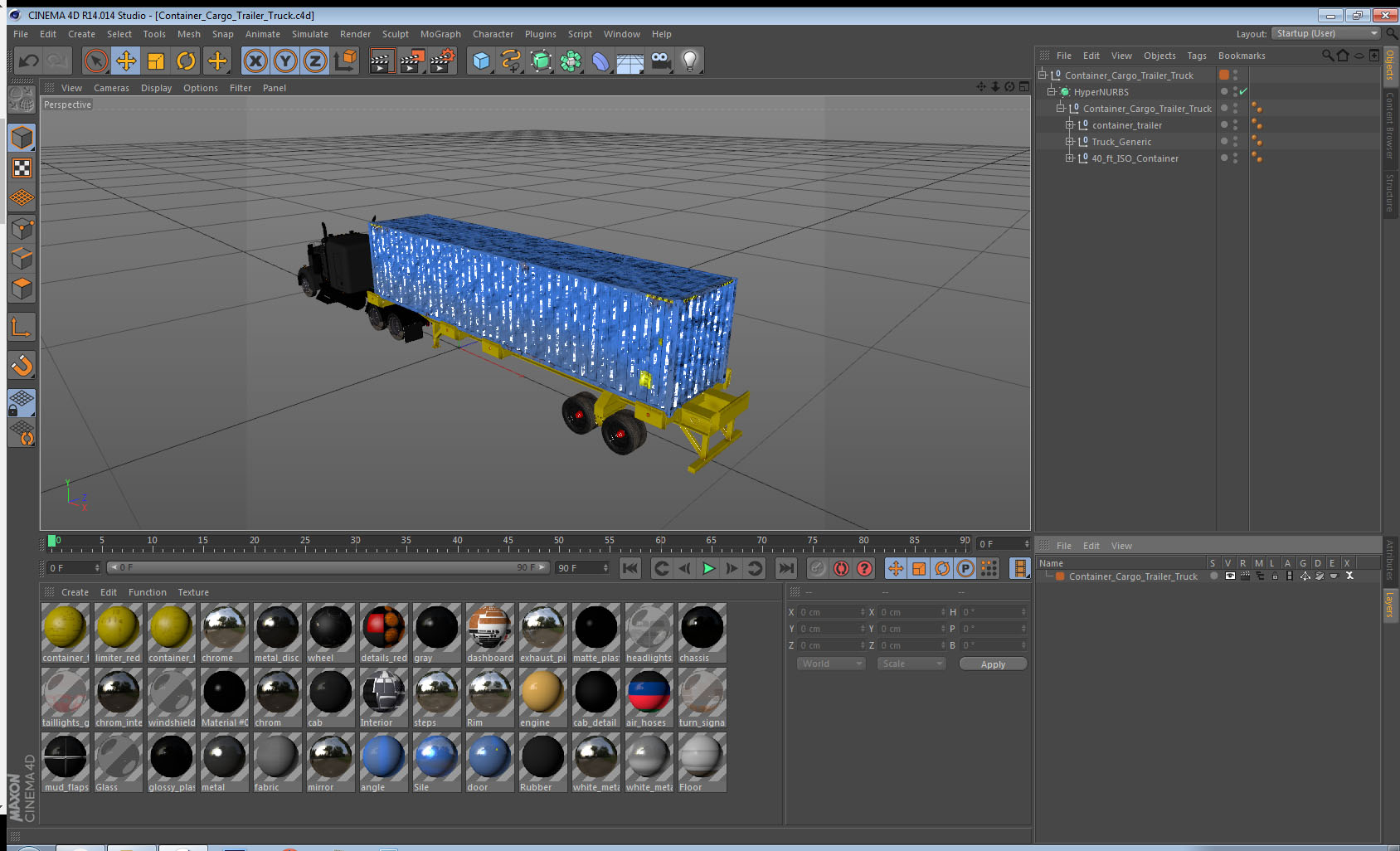Screen dimensions: 1400x851
Task: Expand the 40_ft_ISO_Container object
Action: coord(1070,158)
